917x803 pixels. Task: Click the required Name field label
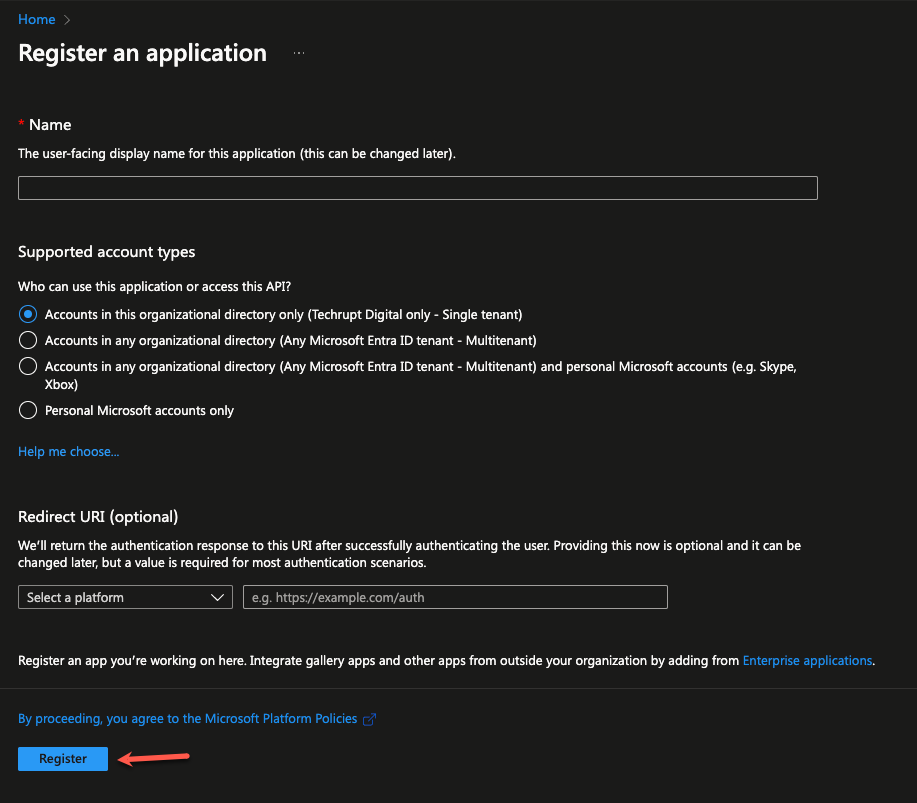[50, 125]
